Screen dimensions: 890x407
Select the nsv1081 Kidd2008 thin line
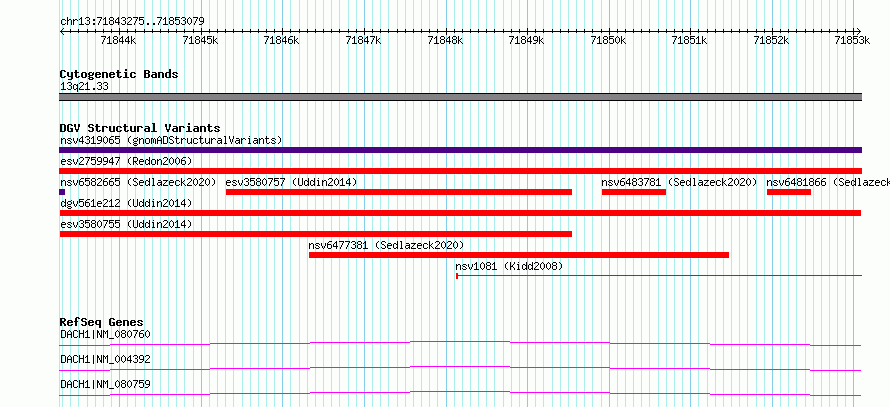659,276
